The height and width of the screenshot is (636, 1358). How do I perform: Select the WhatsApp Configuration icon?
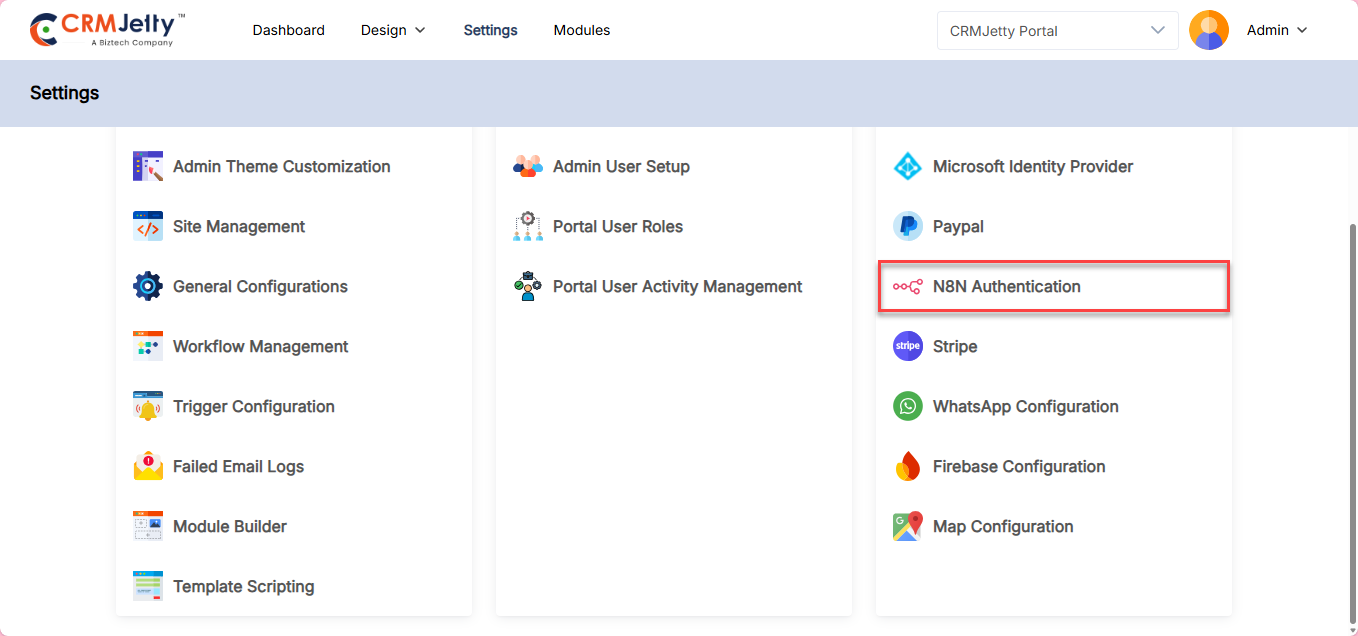click(x=907, y=407)
